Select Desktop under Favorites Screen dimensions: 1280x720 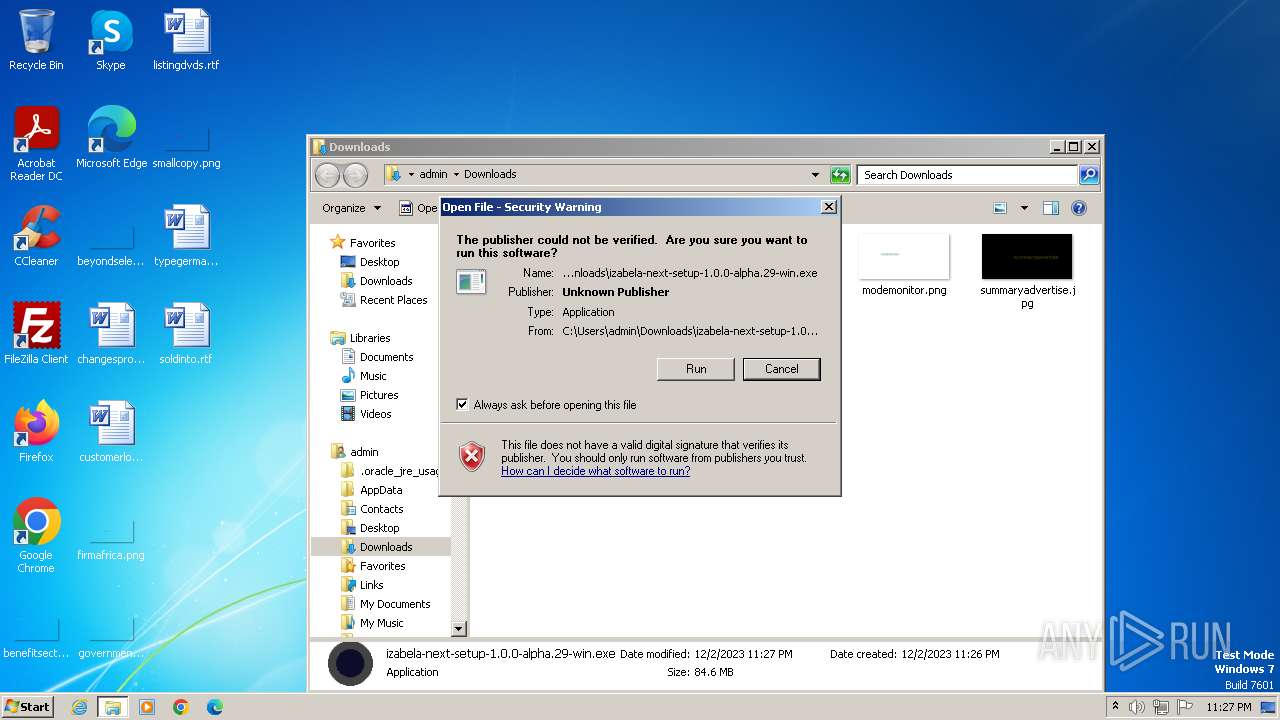[x=379, y=262]
